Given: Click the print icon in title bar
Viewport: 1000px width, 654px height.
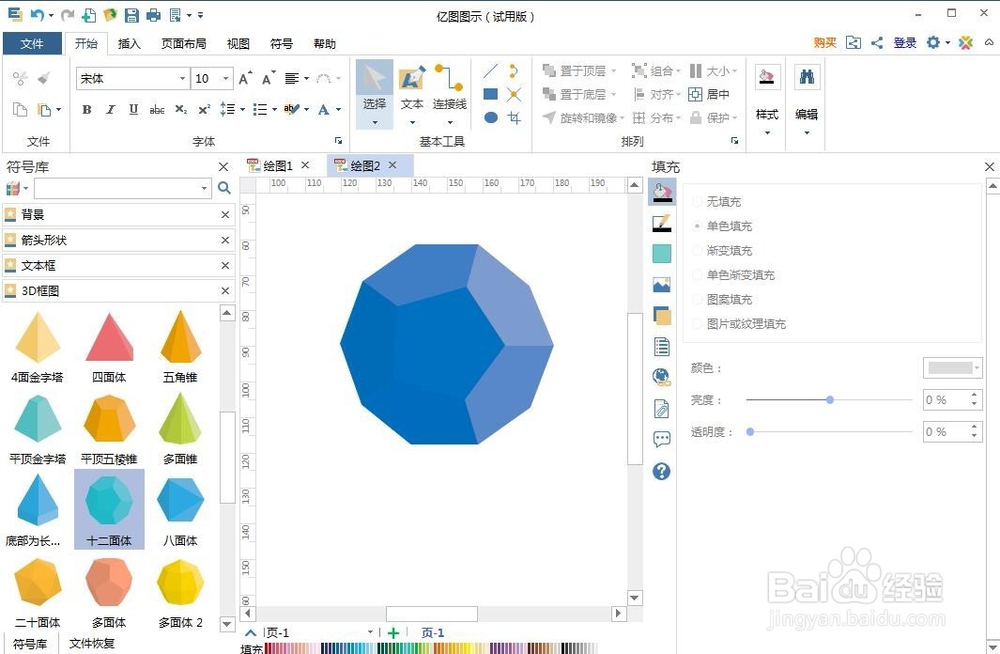Looking at the screenshot, I should (x=153, y=15).
